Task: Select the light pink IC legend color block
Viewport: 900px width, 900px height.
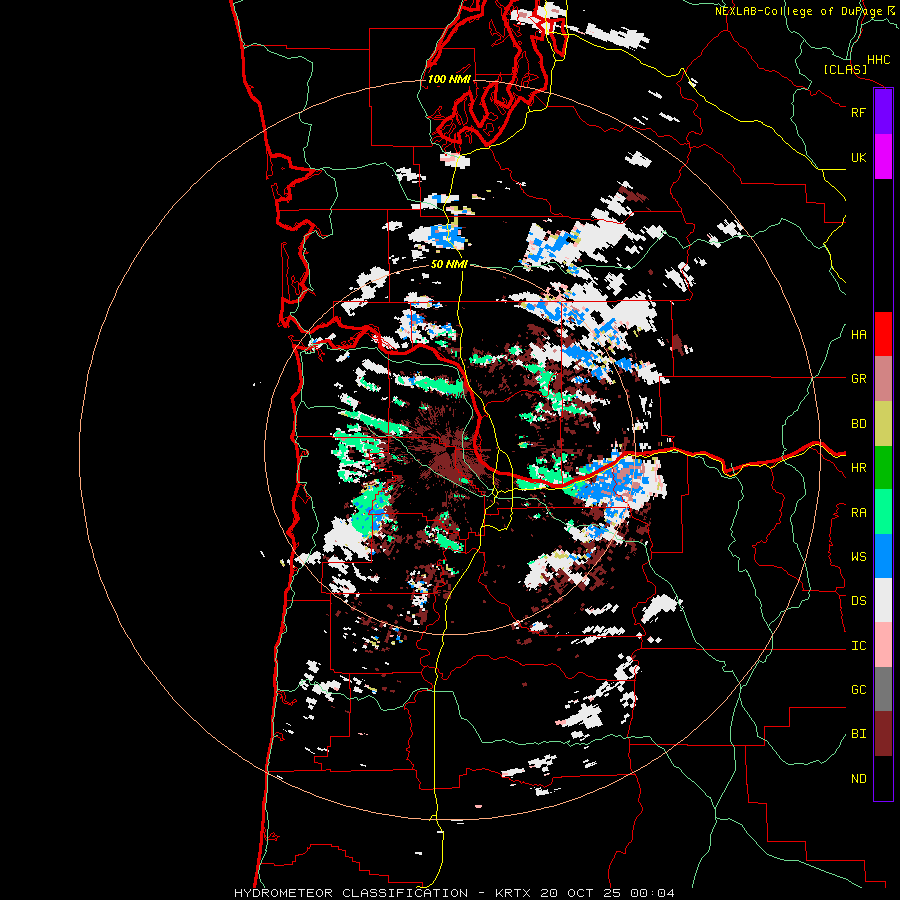Action: pos(883,645)
